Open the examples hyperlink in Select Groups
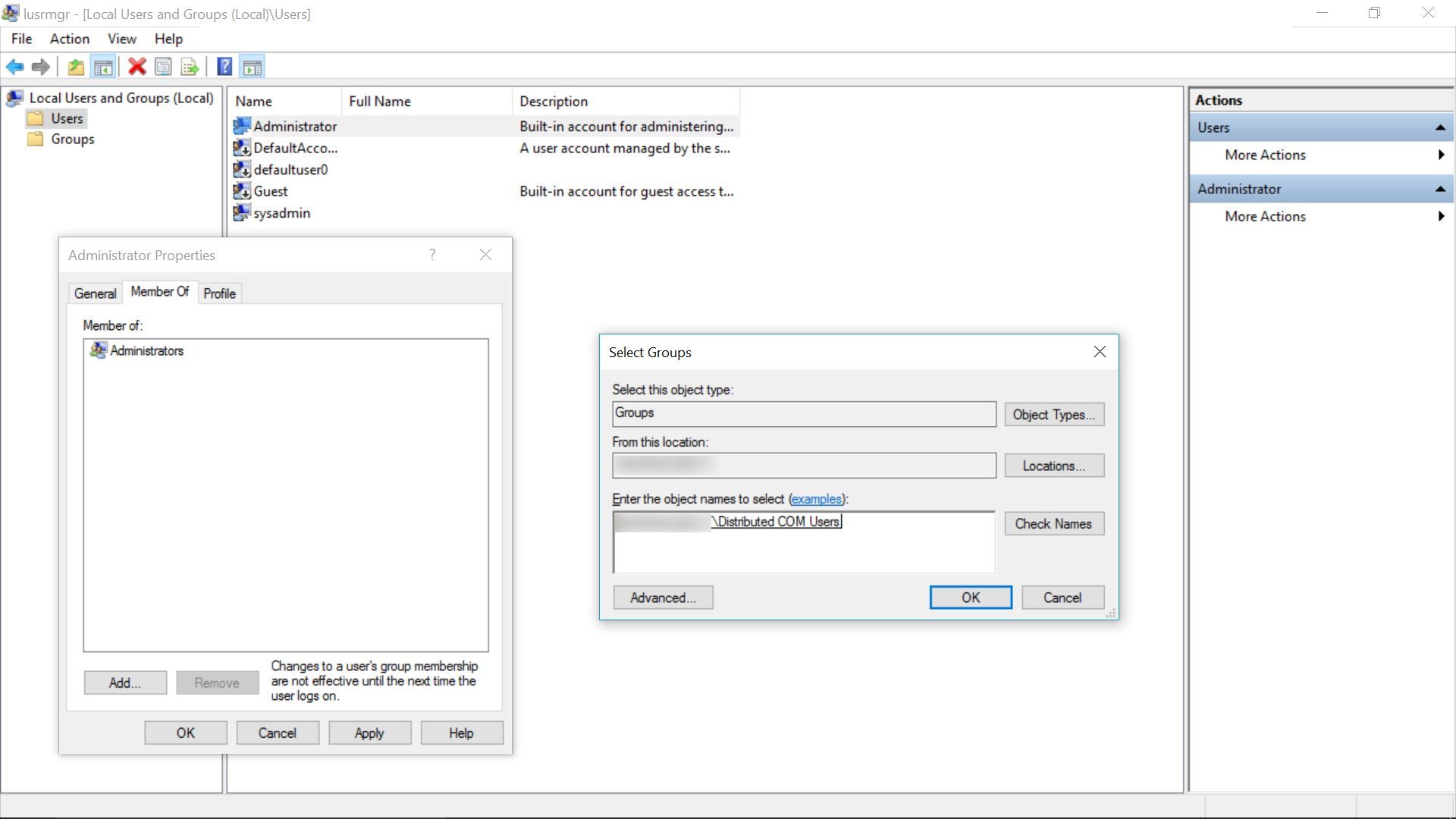Screen dimensions: 1456x819 point(817,499)
